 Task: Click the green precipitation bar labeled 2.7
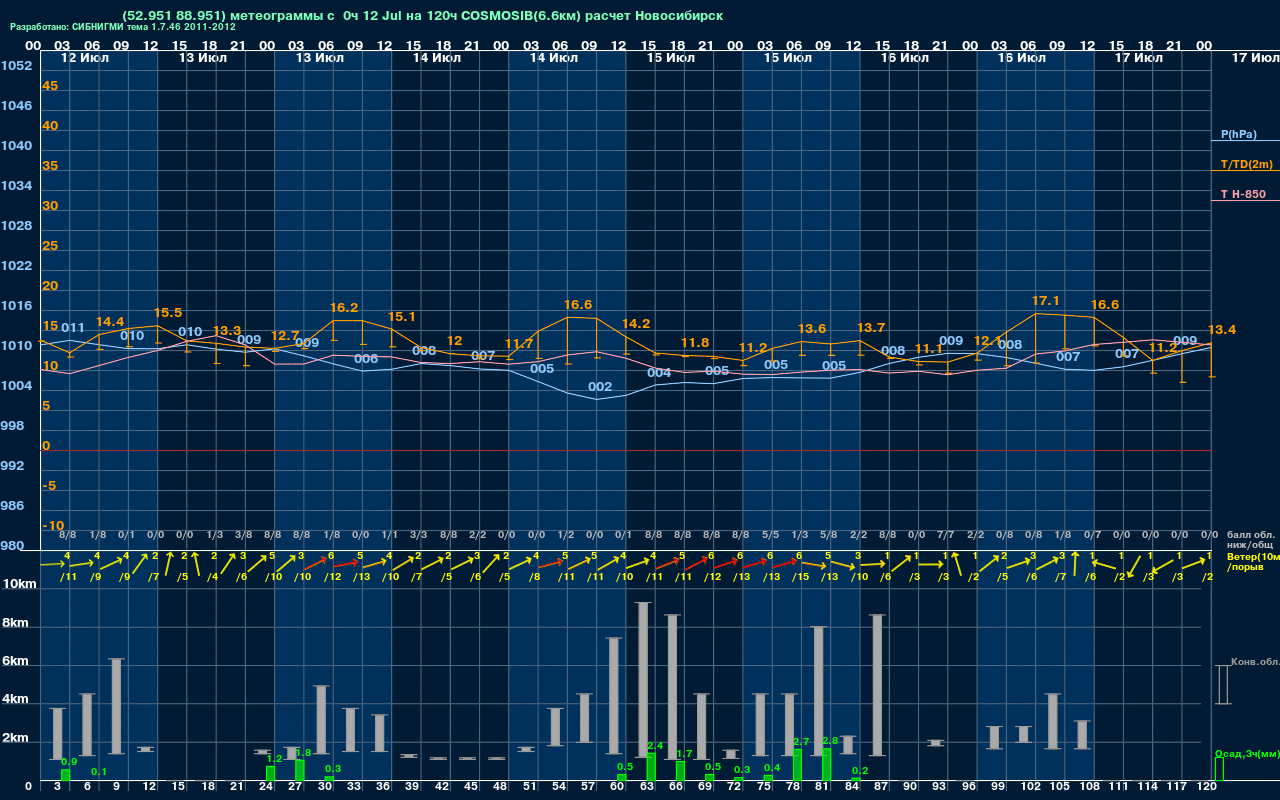[797, 765]
